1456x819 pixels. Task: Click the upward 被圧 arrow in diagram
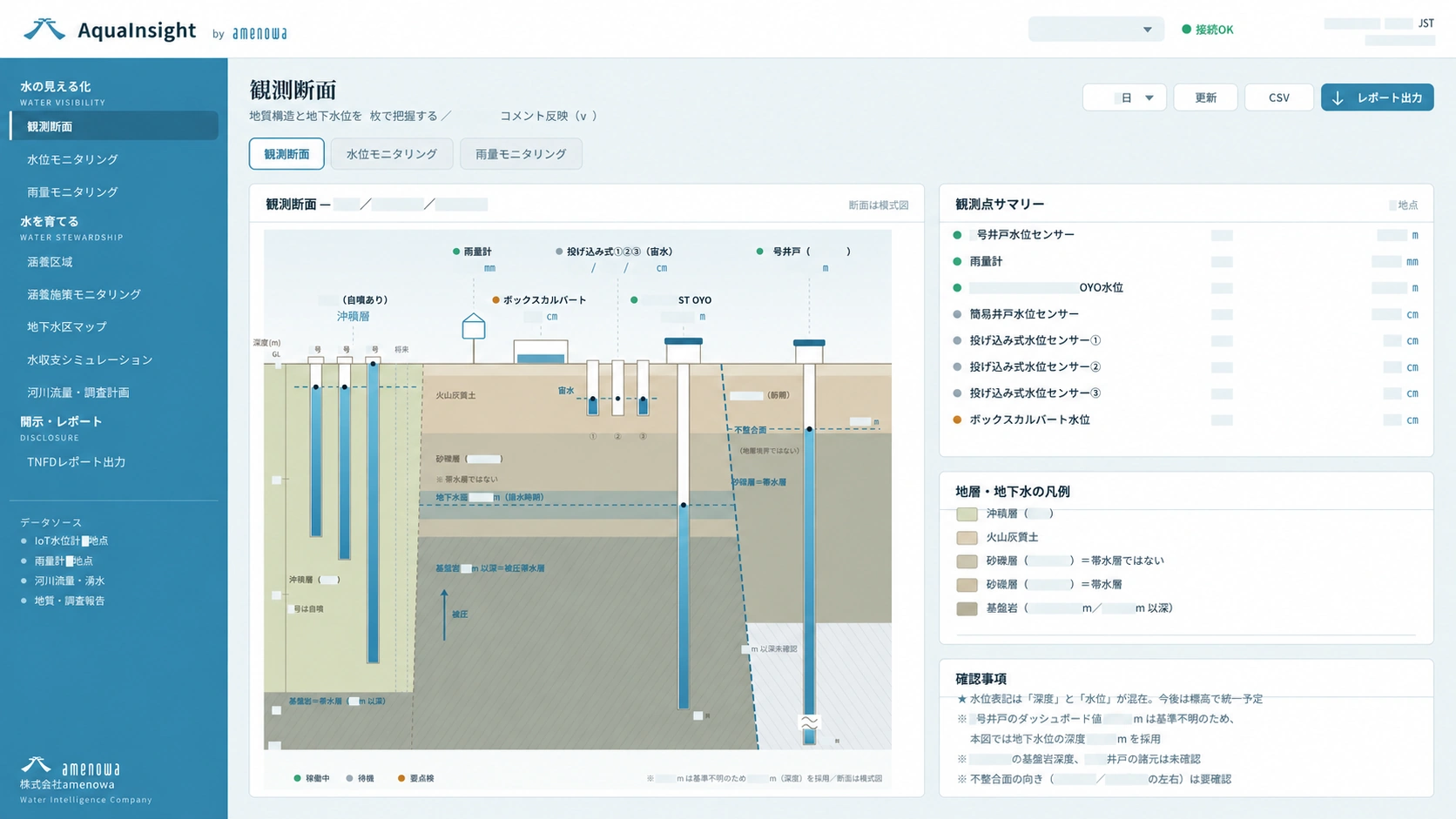point(444,614)
